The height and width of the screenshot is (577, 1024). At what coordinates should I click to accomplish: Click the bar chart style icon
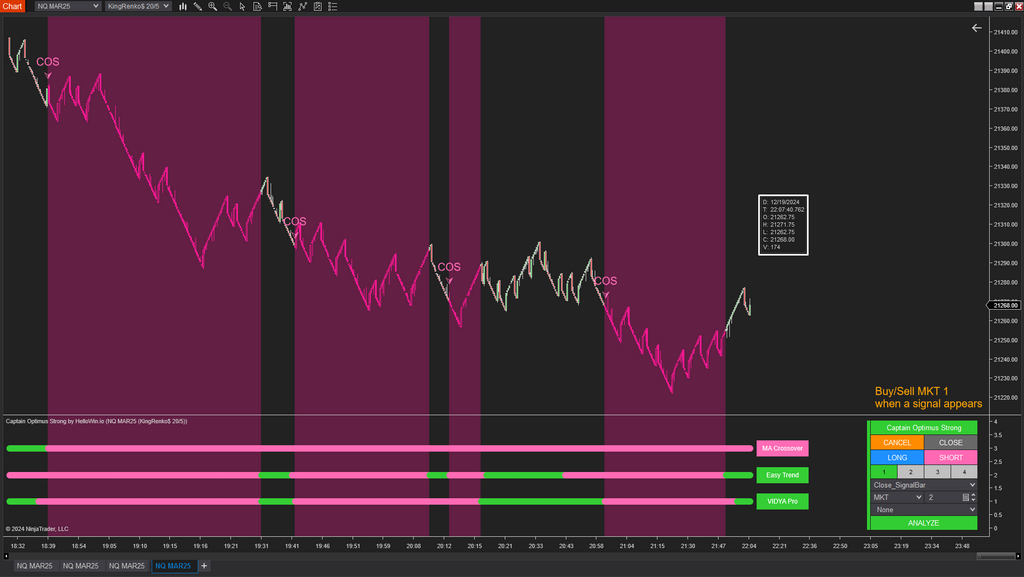pyautogui.click(x=183, y=6)
